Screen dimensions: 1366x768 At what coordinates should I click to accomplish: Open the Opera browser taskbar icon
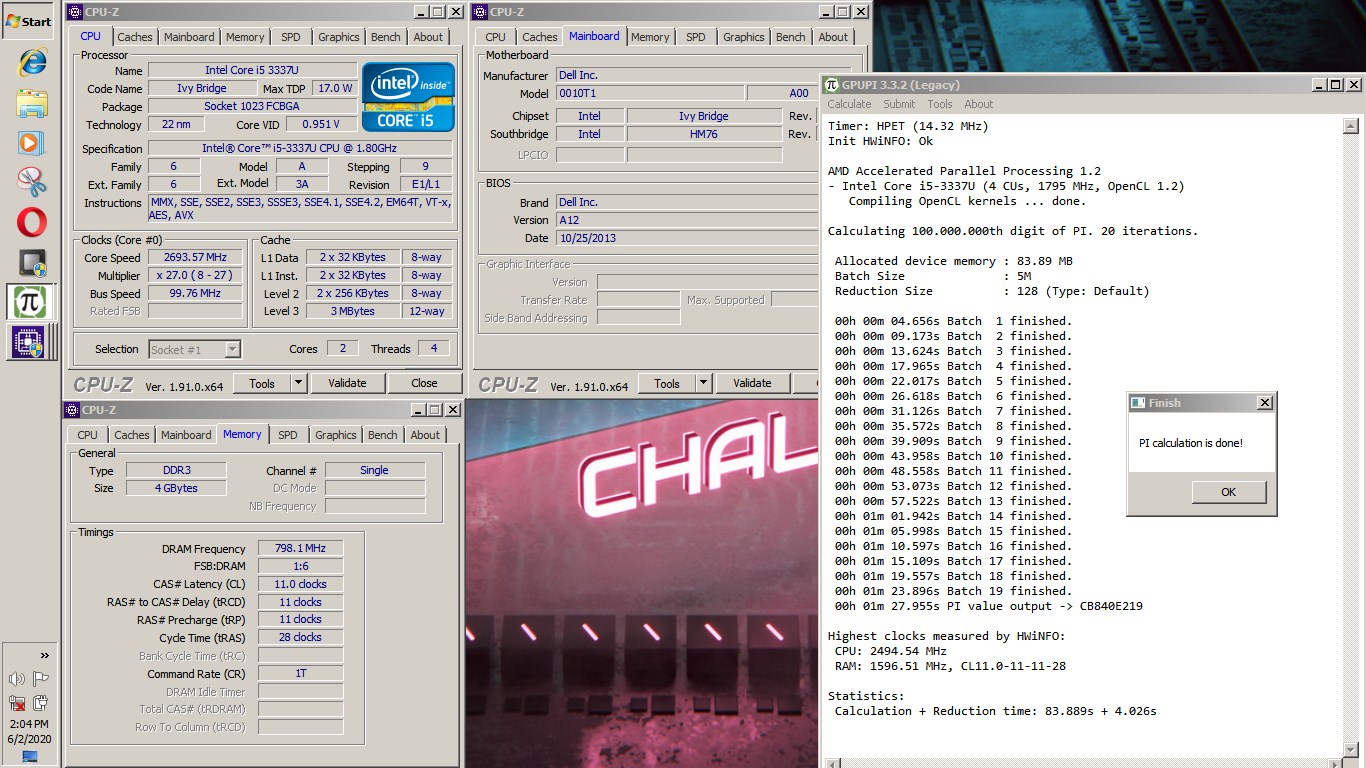click(x=32, y=222)
